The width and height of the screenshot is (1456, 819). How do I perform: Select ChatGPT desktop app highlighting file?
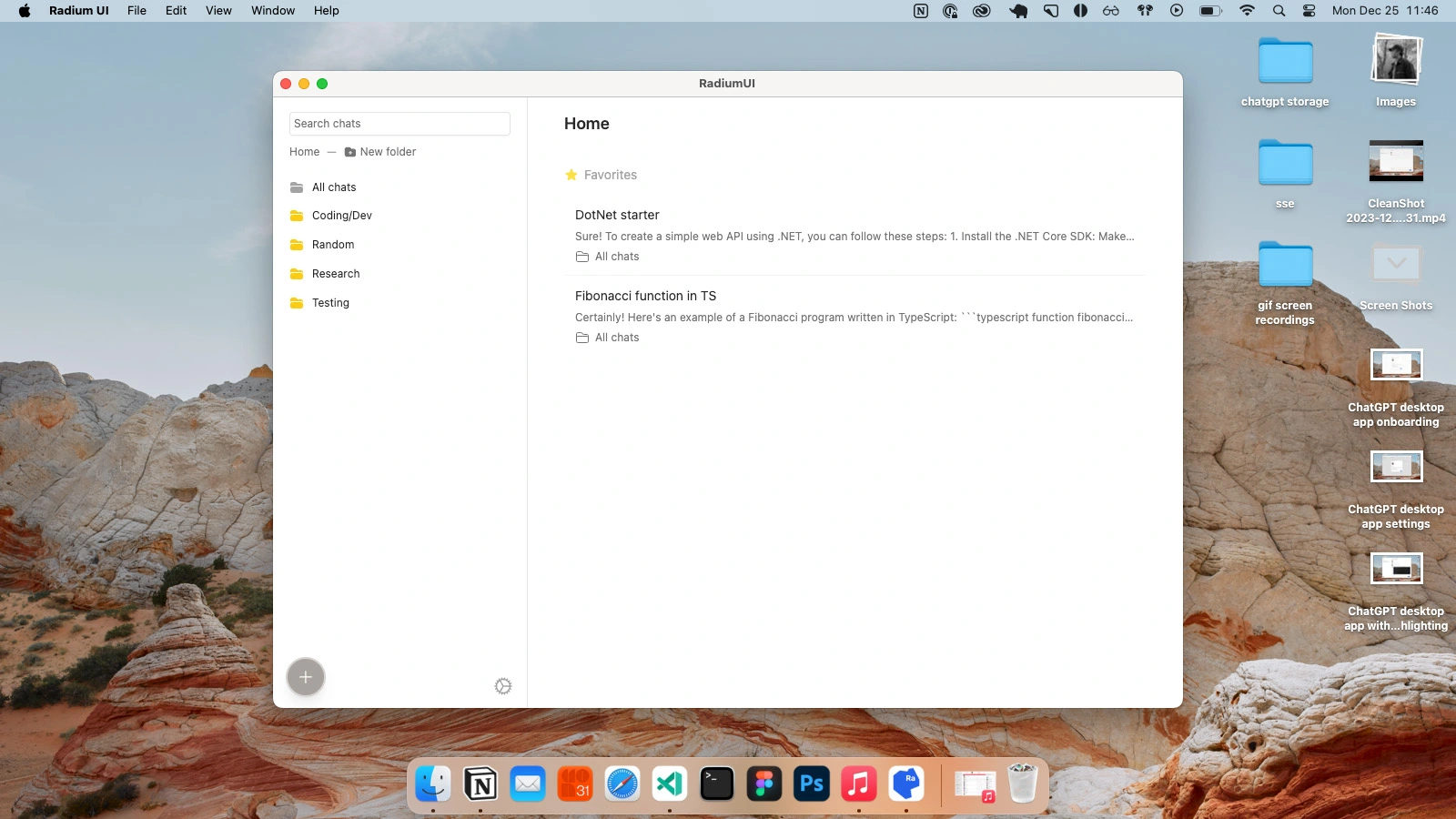click(x=1396, y=591)
